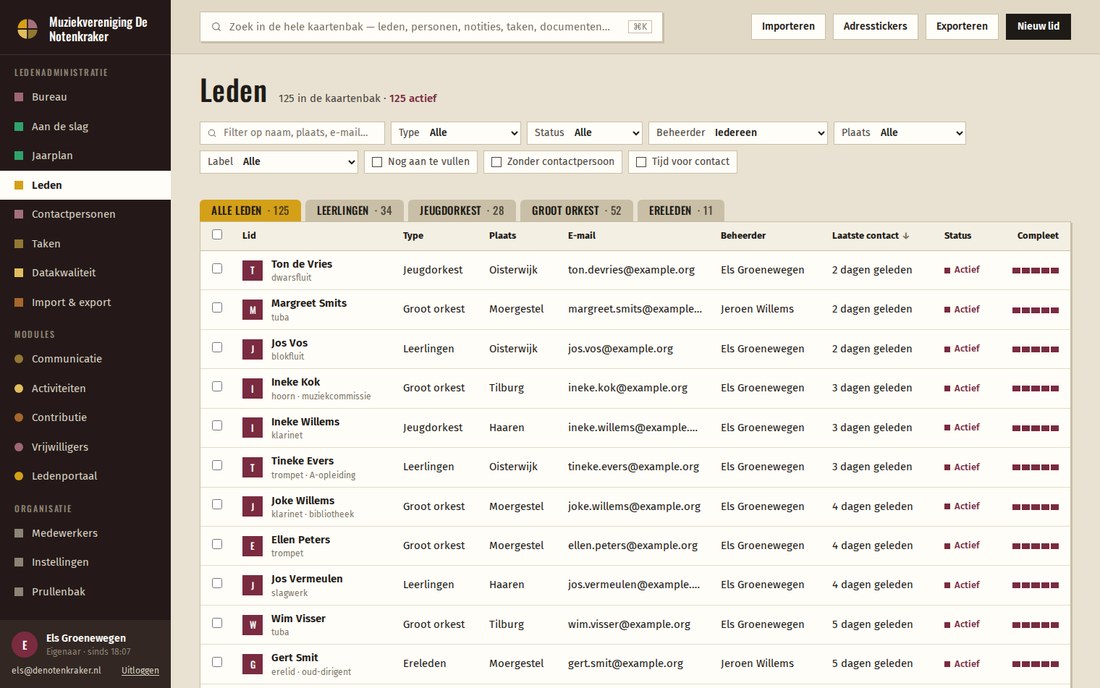Open Bureau via its pink square icon
This screenshot has width=1100, height=688.
19,97
